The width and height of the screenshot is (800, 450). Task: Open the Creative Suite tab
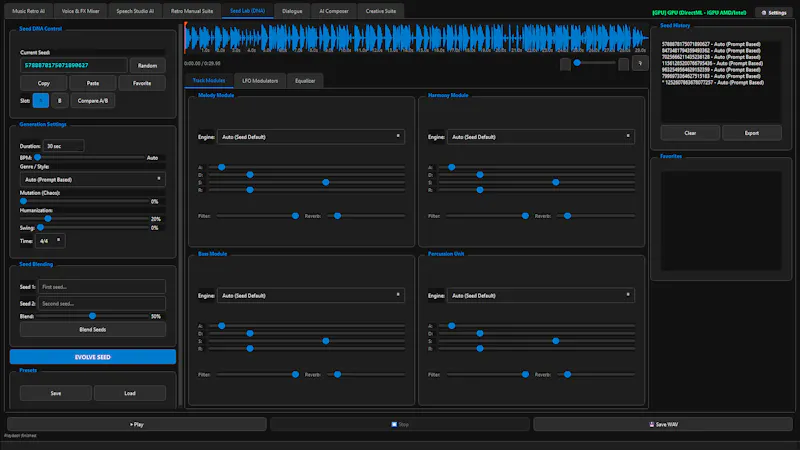381,11
